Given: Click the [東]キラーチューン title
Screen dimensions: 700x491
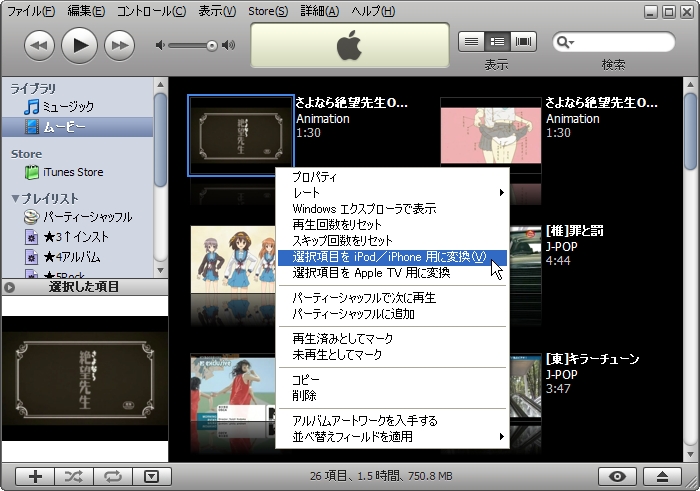Looking at the screenshot, I should pos(592,359).
